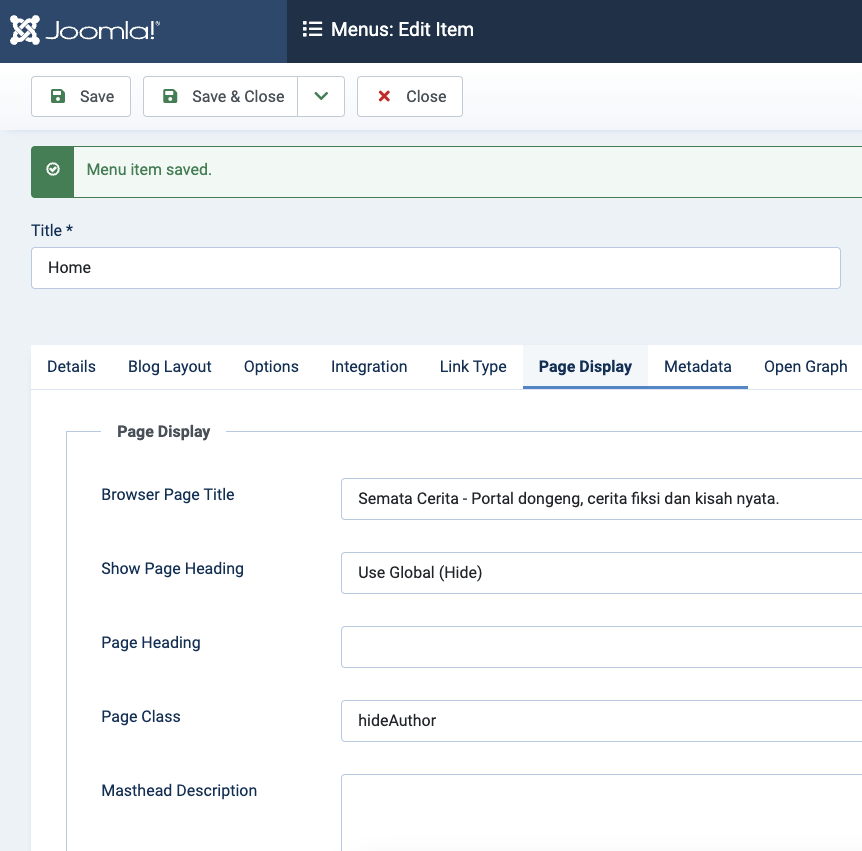Go to the Integration tab
Image resolution: width=862 pixels, height=851 pixels.
369,367
